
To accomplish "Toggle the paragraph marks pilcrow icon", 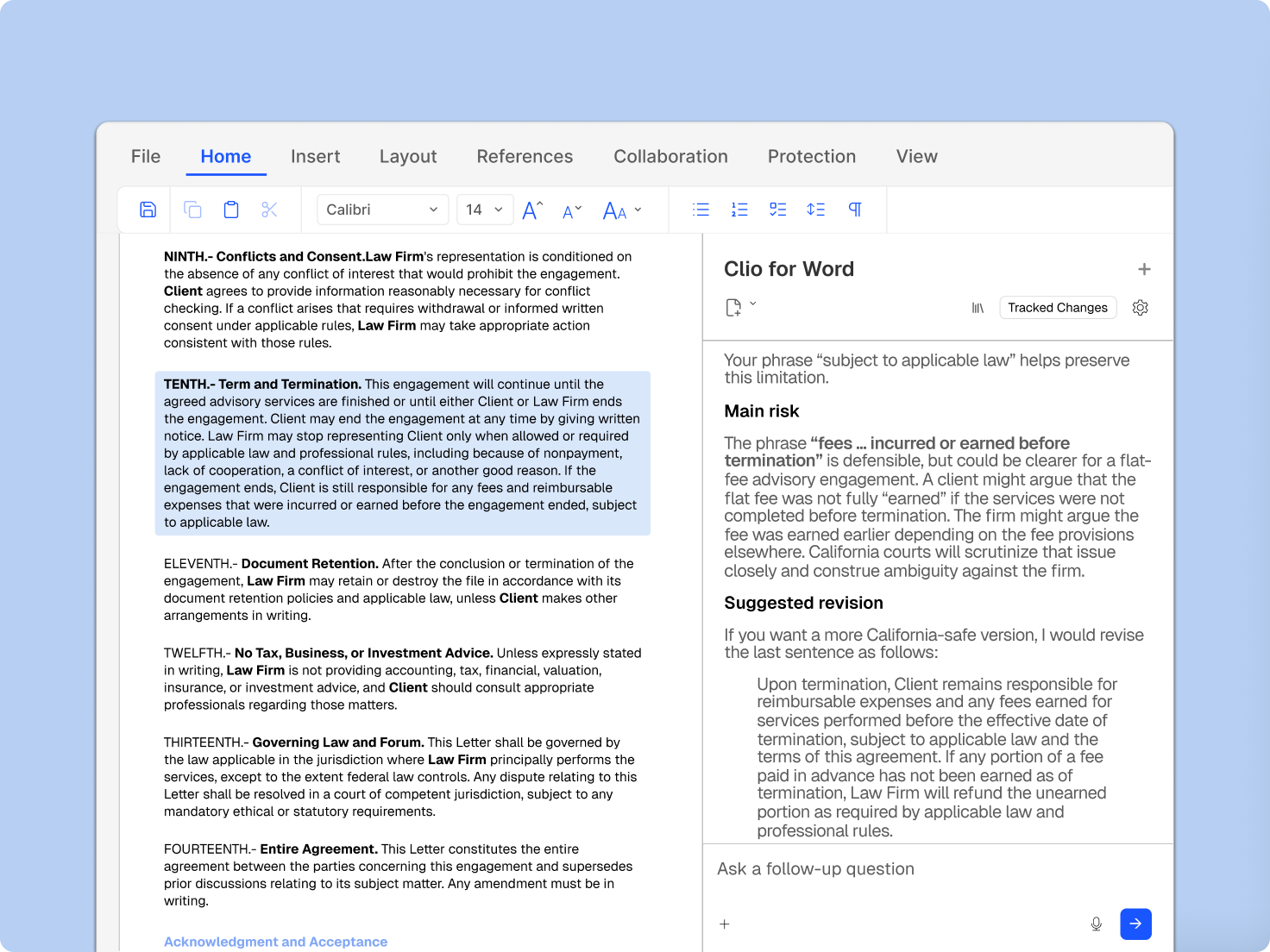I will (x=855, y=210).
